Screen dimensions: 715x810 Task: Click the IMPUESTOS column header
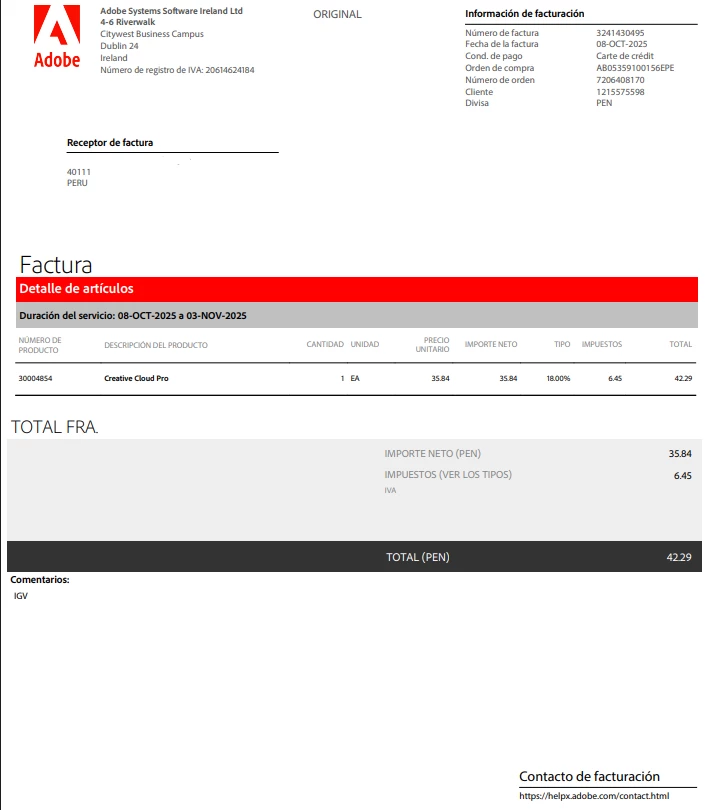(602, 345)
